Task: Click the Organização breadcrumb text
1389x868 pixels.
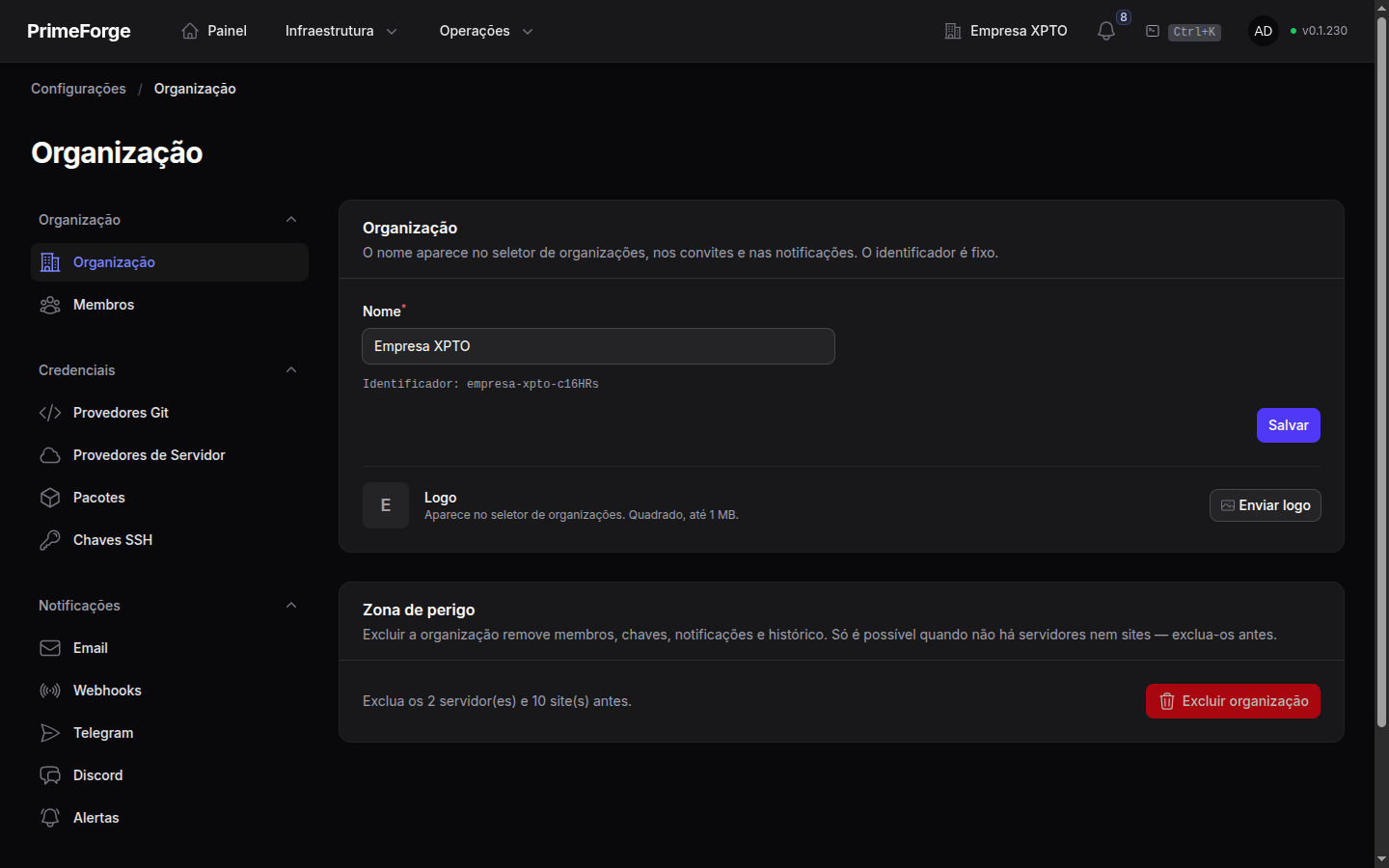Action: [x=195, y=89]
